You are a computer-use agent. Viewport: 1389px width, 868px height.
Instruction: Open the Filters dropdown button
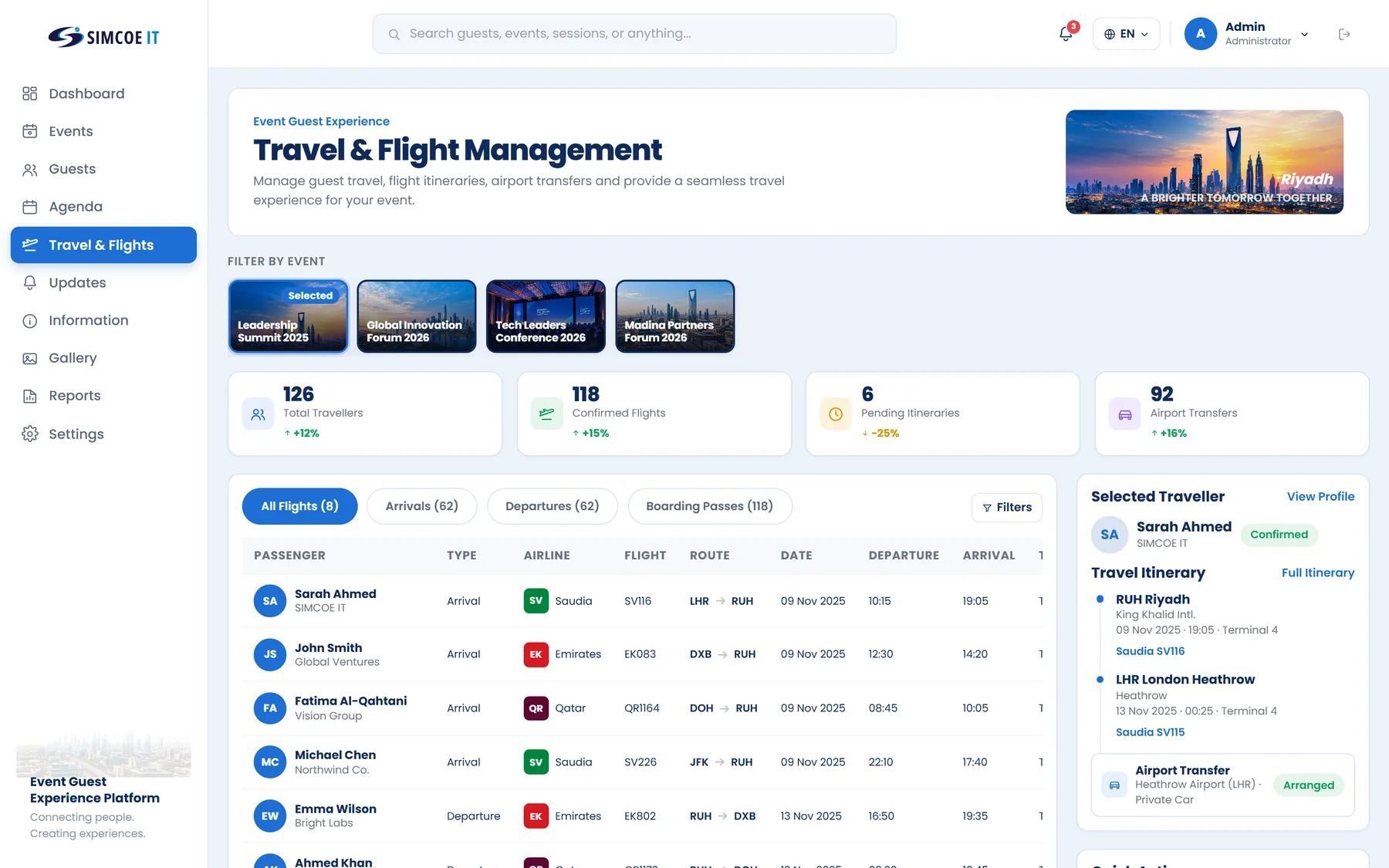click(1007, 507)
